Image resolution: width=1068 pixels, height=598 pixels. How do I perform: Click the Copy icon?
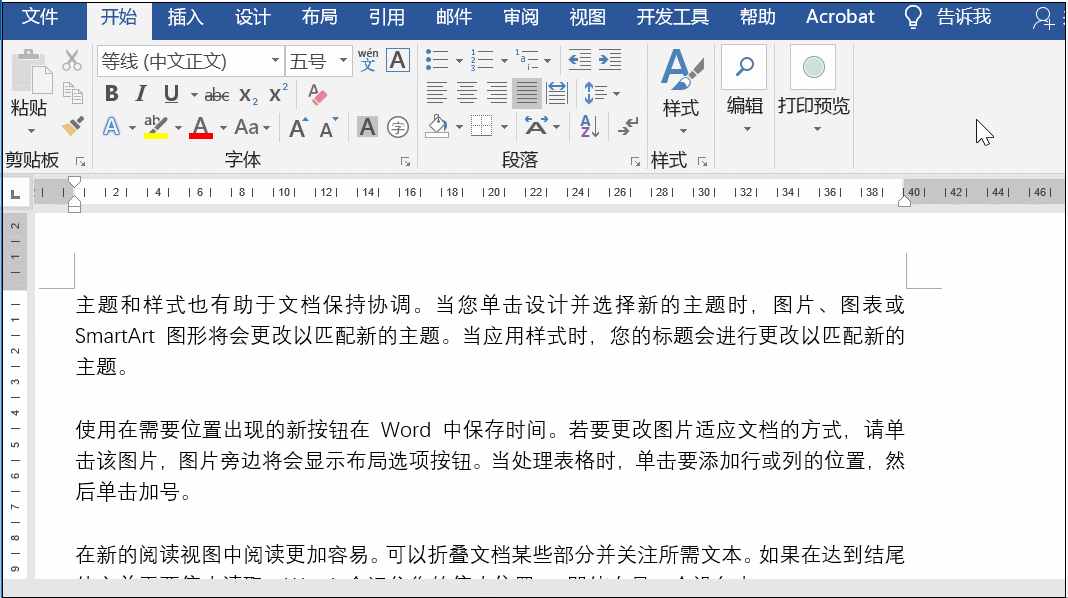[72, 93]
